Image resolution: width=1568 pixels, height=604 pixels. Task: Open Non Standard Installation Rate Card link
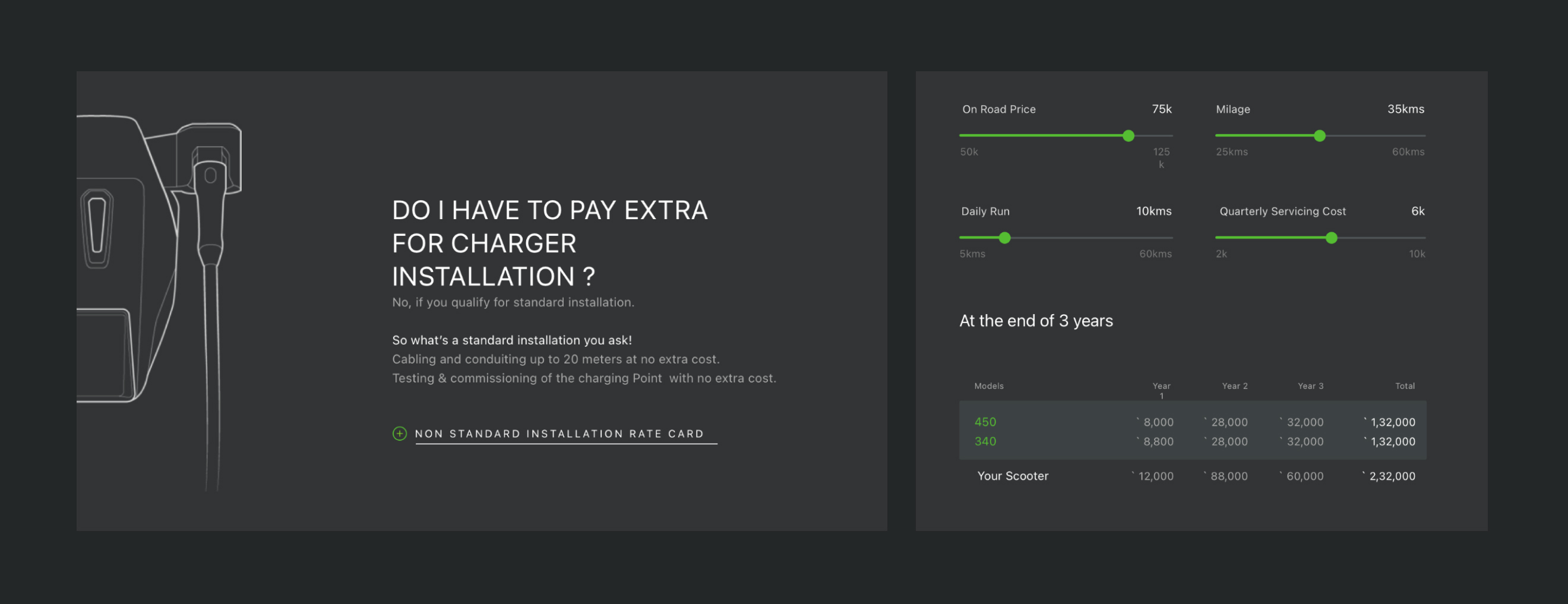tap(559, 434)
